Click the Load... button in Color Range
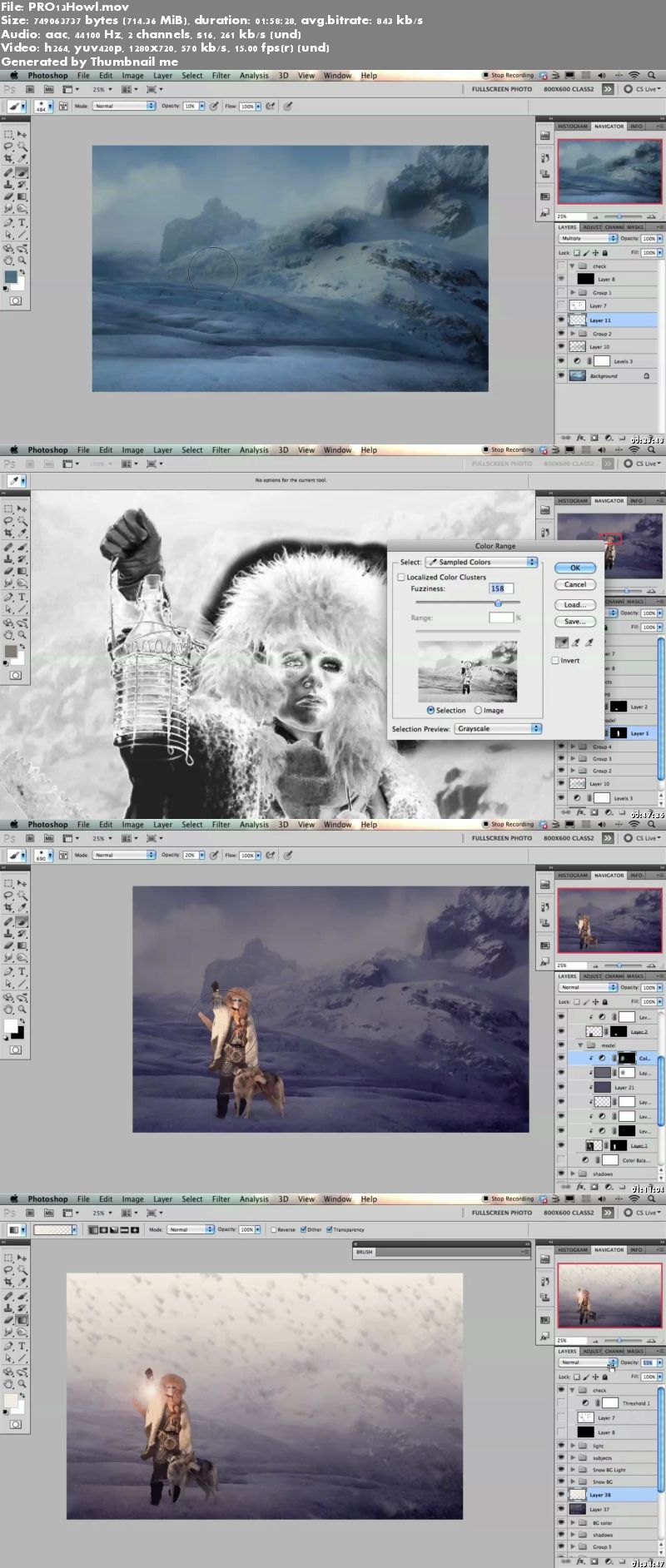This screenshot has height=1568, width=666. point(574,605)
